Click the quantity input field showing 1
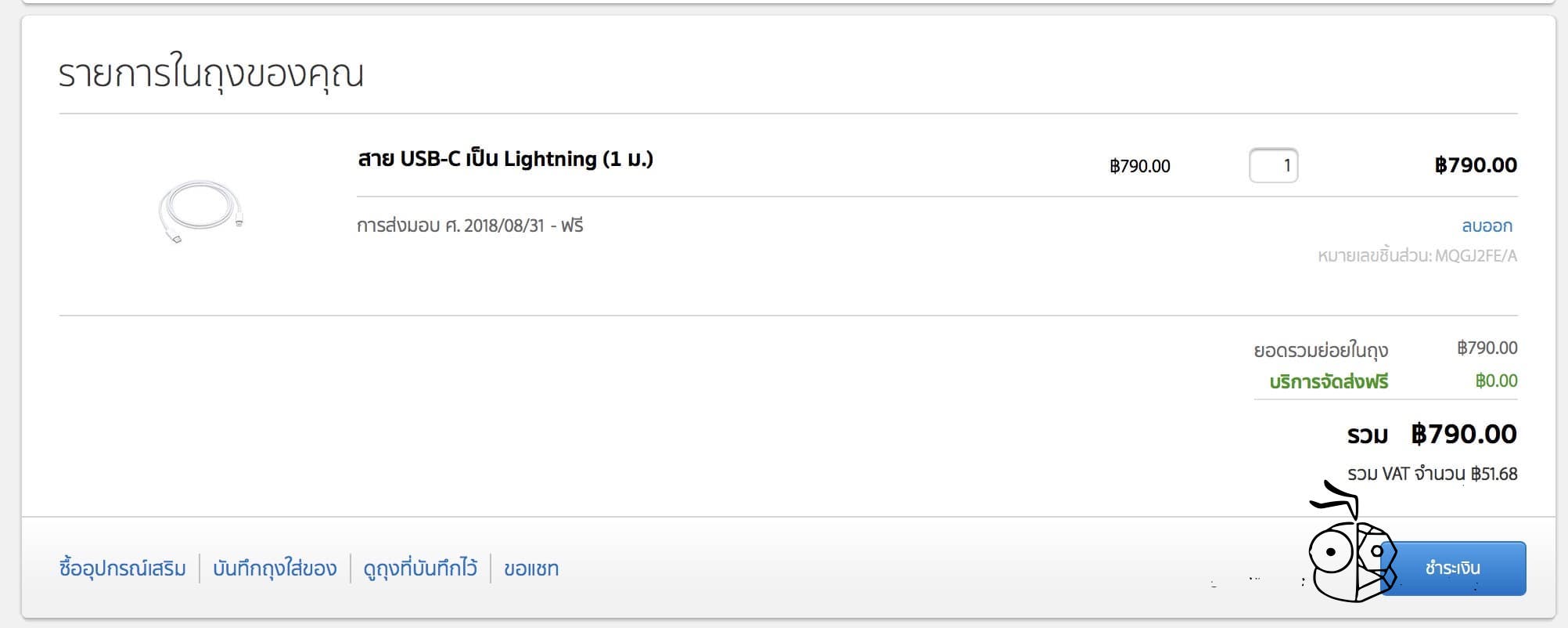This screenshot has width=1568, height=628. [1273, 165]
